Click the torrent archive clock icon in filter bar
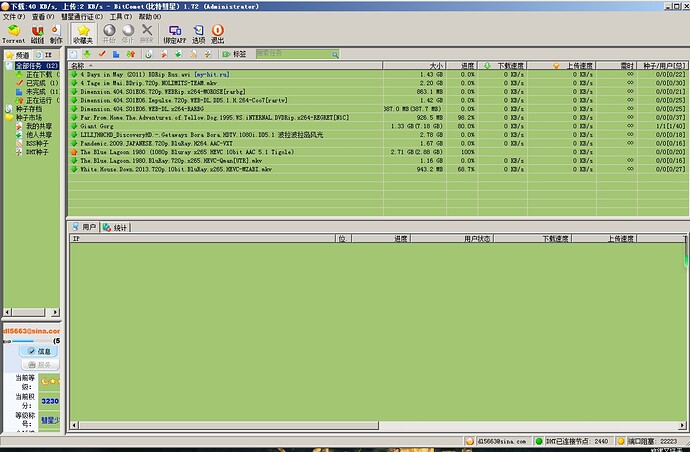690x452 pixels. pos(149,54)
